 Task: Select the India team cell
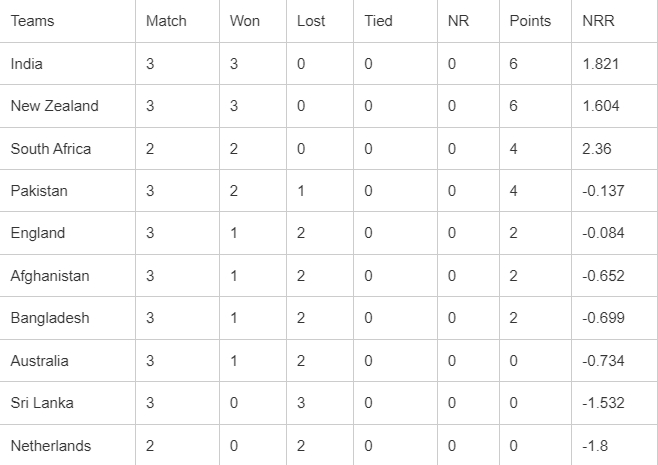click(27, 64)
